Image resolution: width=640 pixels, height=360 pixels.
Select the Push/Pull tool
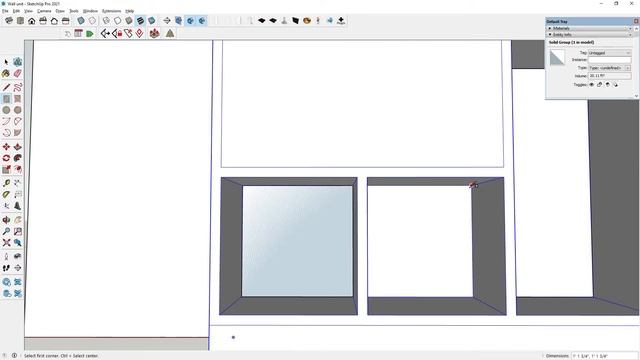pyautogui.click(x=18, y=147)
